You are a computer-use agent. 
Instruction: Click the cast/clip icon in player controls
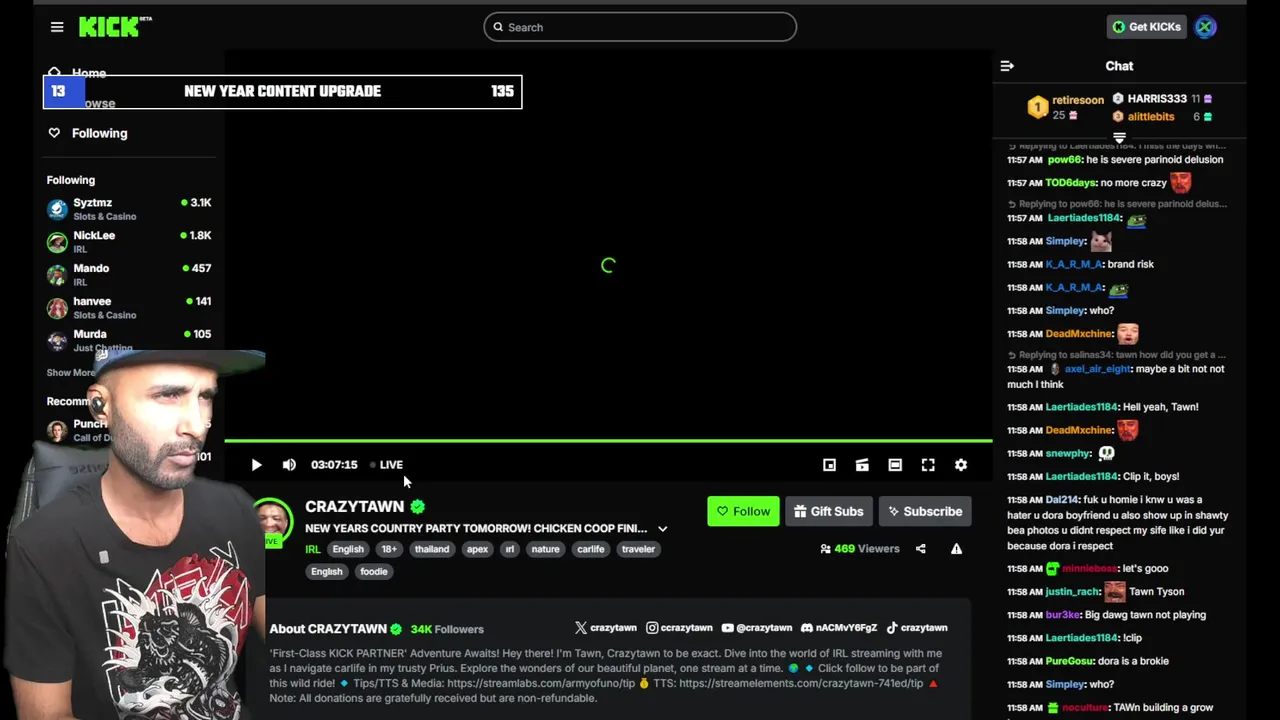(x=862, y=465)
